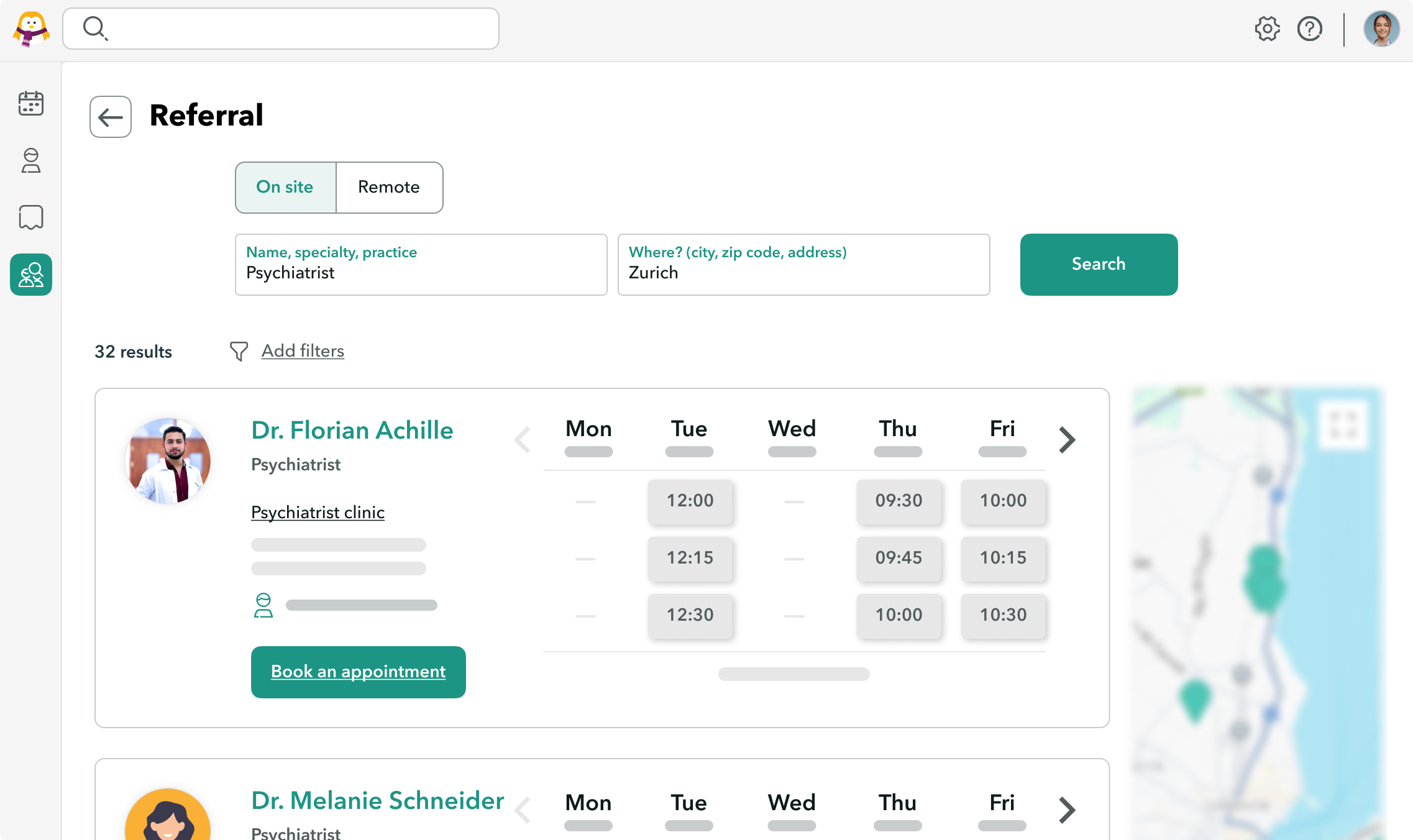Open Dr. Florian Achille's profile
The height and width of the screenshot is (840, 1413).
pyautogui.click(x=352, y=430)
